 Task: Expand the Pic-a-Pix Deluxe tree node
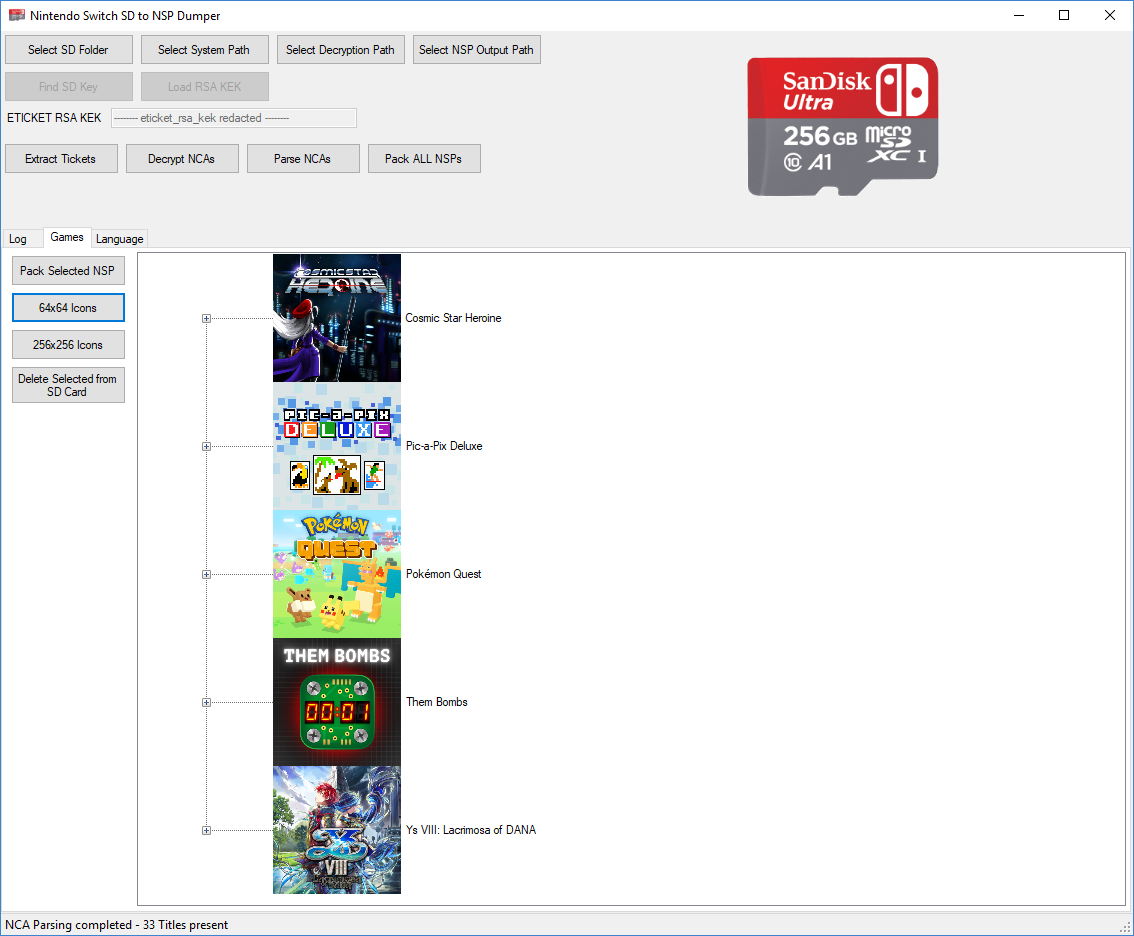[207, 447]
